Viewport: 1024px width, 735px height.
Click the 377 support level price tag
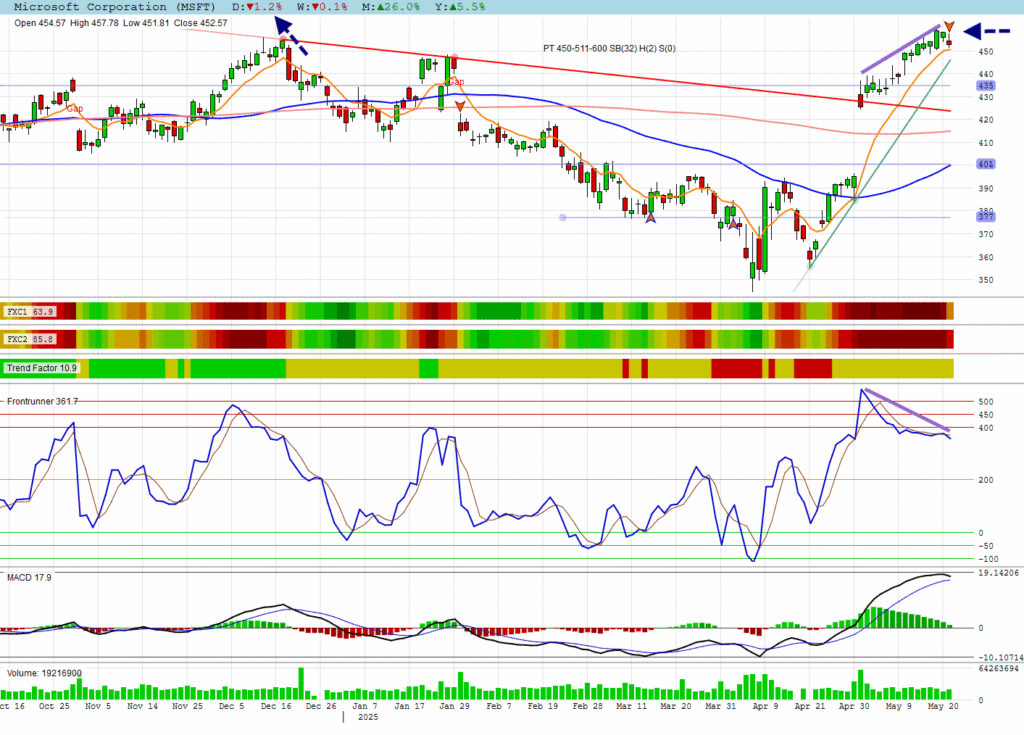(985, 216)
